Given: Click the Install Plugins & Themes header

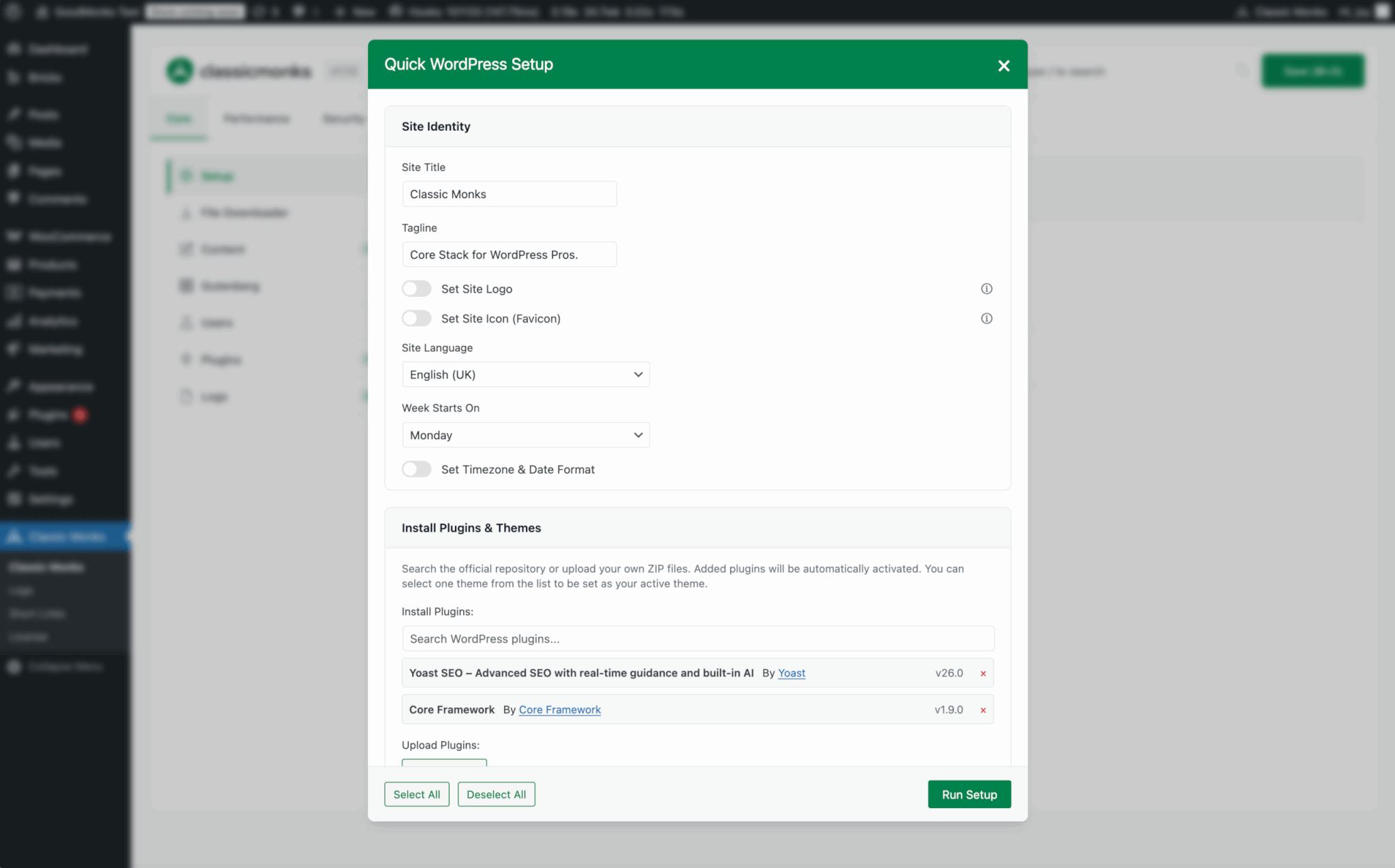Looking at the screenshot, I should [x=471, y=528].
